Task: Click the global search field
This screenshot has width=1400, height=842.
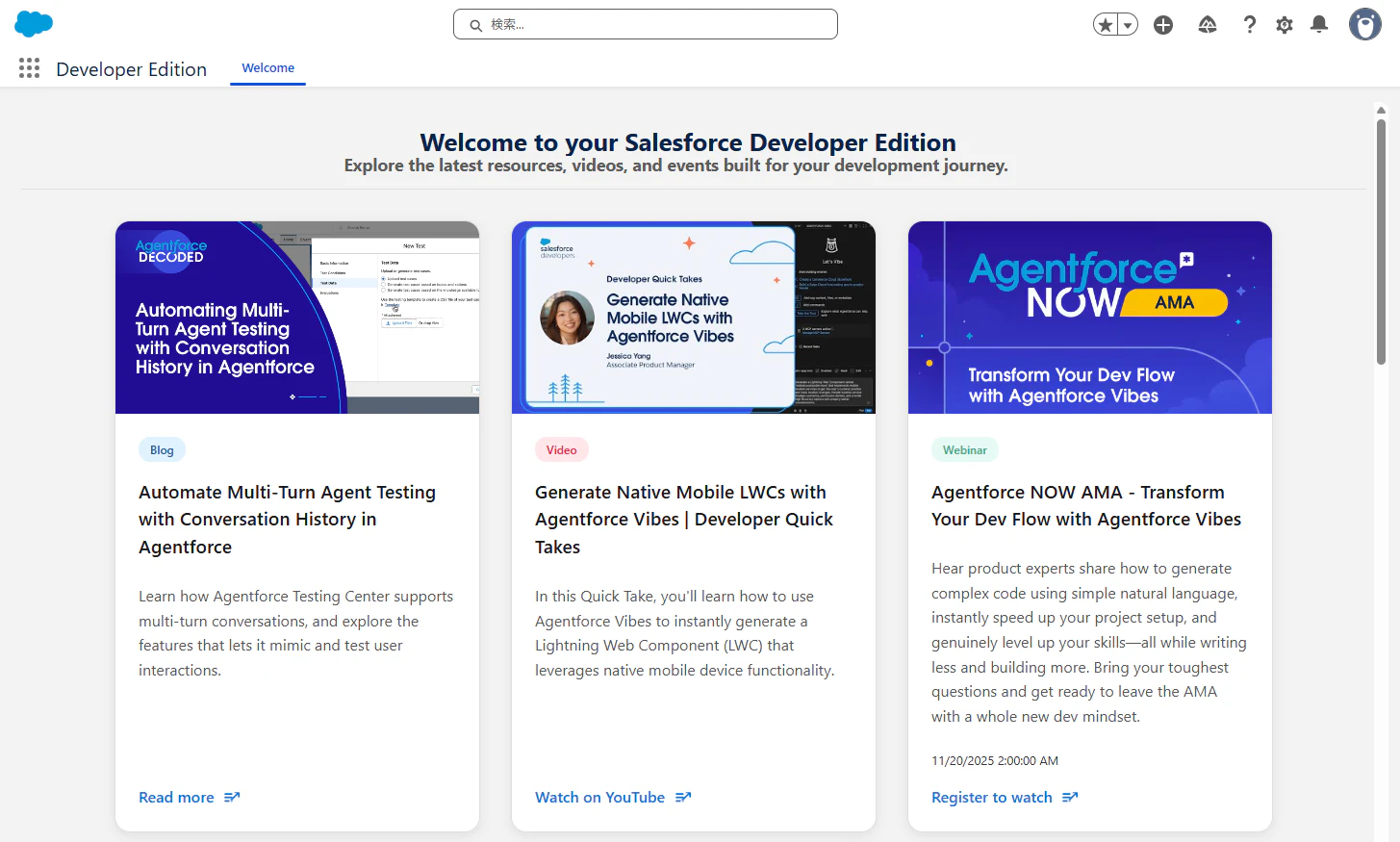Action: 646,24
